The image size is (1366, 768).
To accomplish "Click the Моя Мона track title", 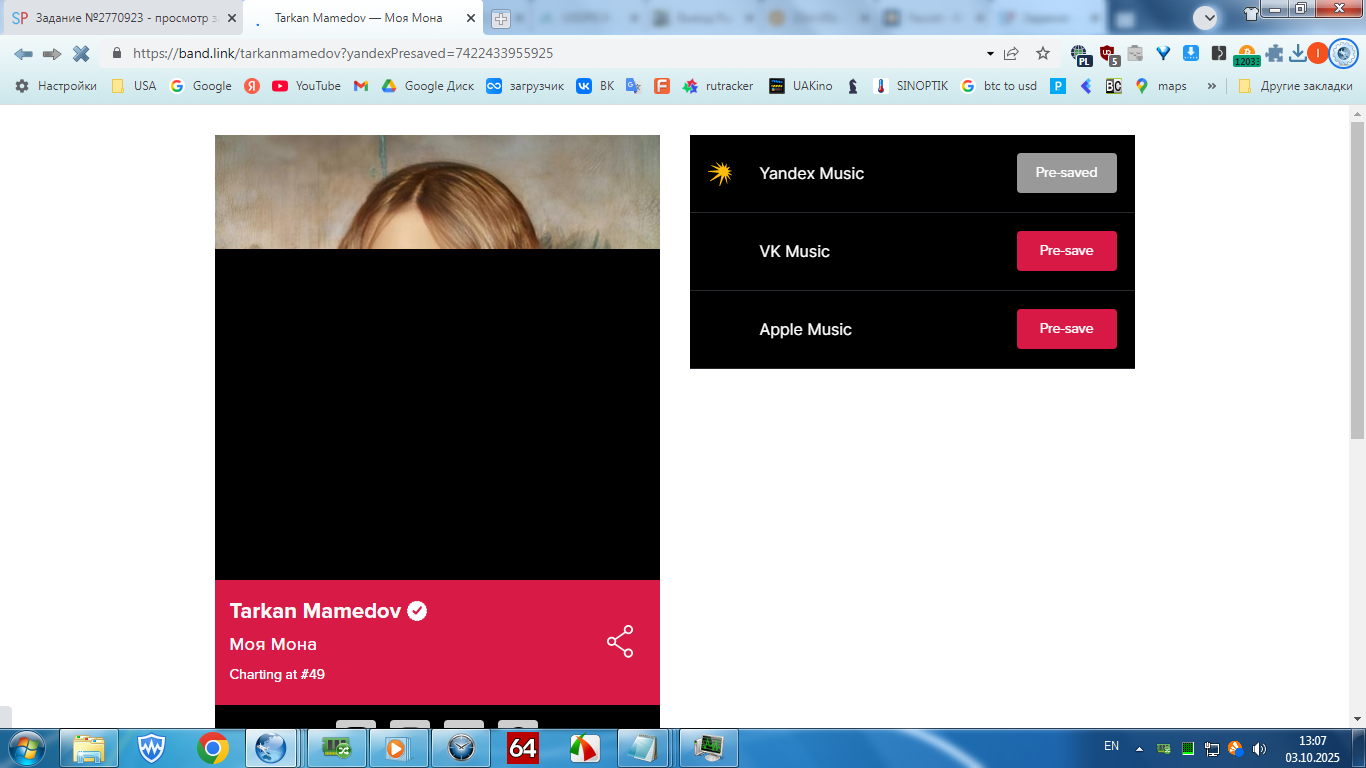I will [273, 645].
